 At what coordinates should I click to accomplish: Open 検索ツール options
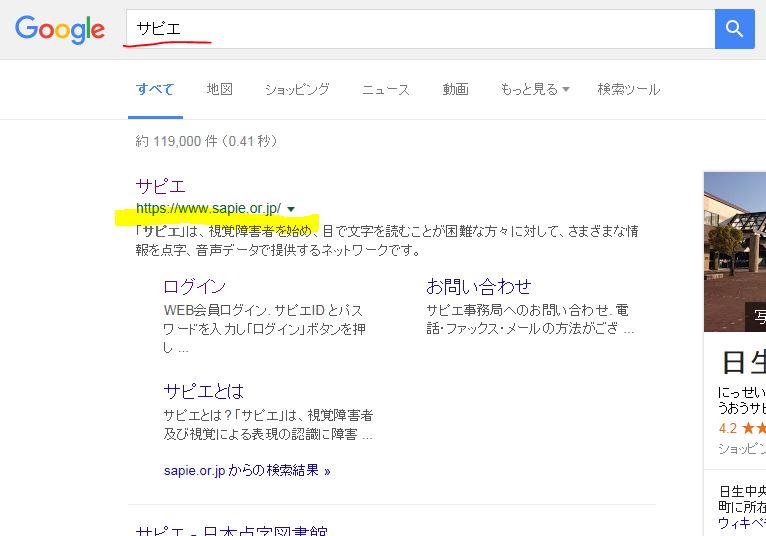click(629, 89)
